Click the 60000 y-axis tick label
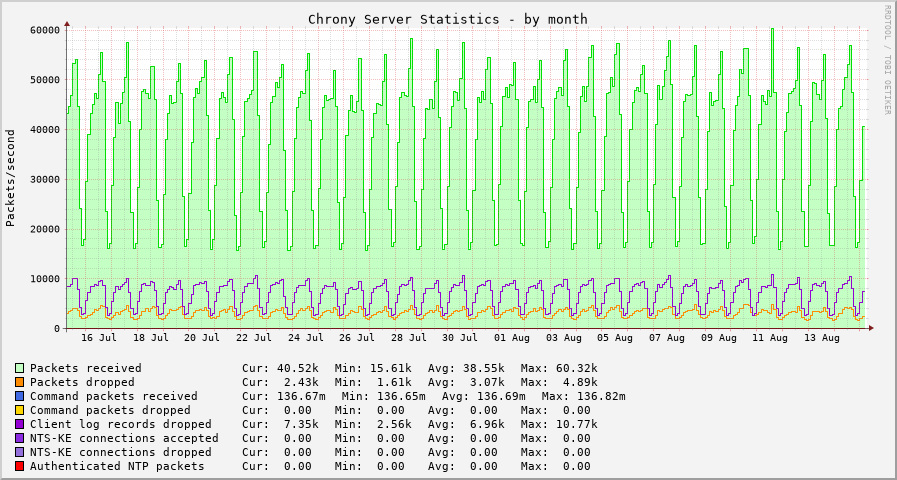Viewport: 897px width, 480px height. 45,30
